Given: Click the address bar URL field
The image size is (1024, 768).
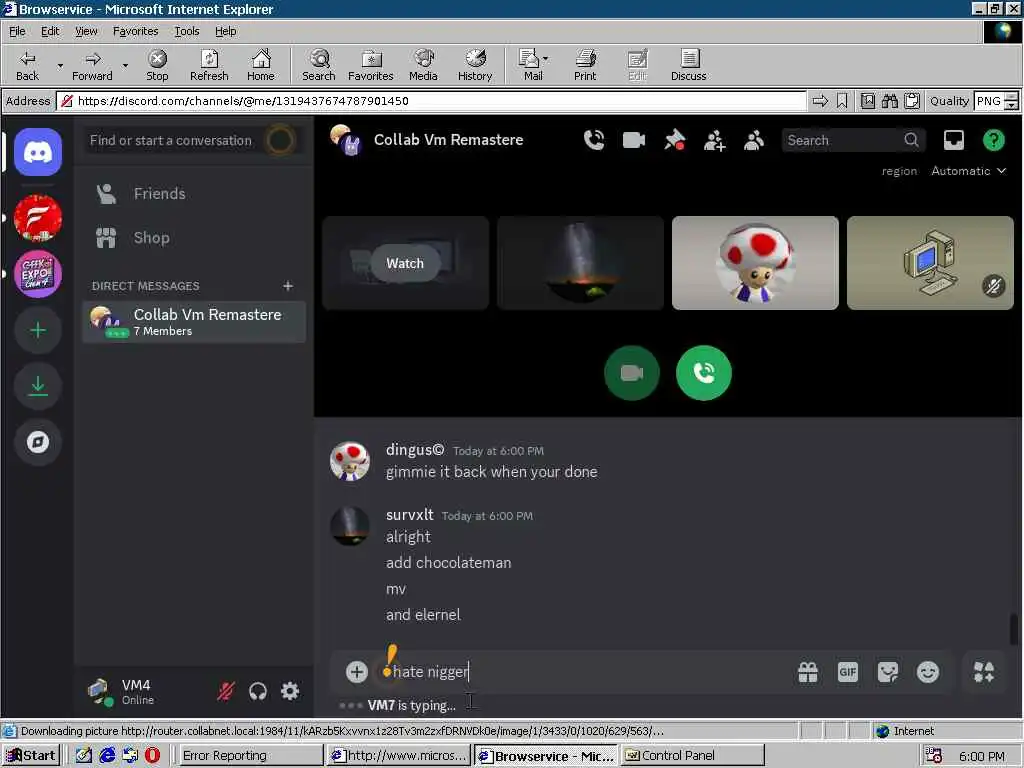Looking at the screenshot, I should coord(433,101).
